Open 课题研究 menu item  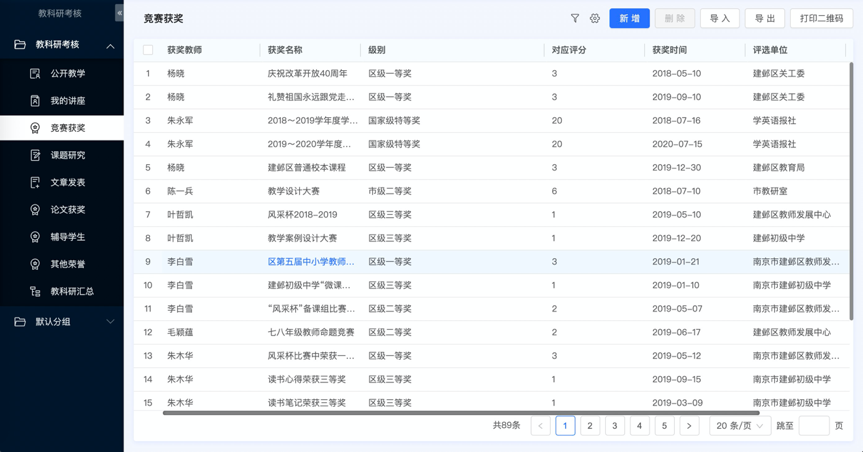pyautogui.click(x=62, y=155)
